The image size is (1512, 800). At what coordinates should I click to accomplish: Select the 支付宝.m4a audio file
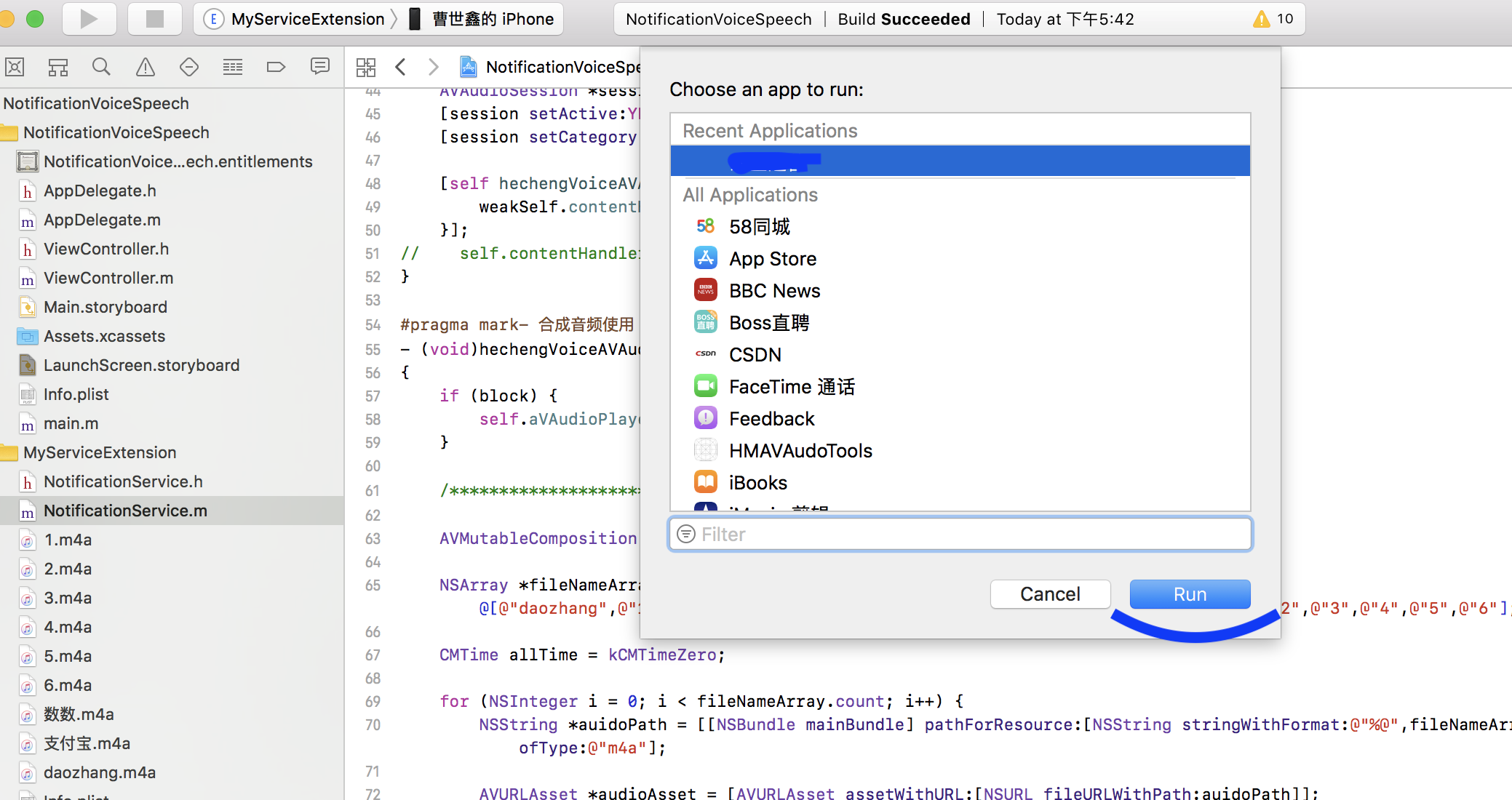pyautogui.click(x=87, y=743)
